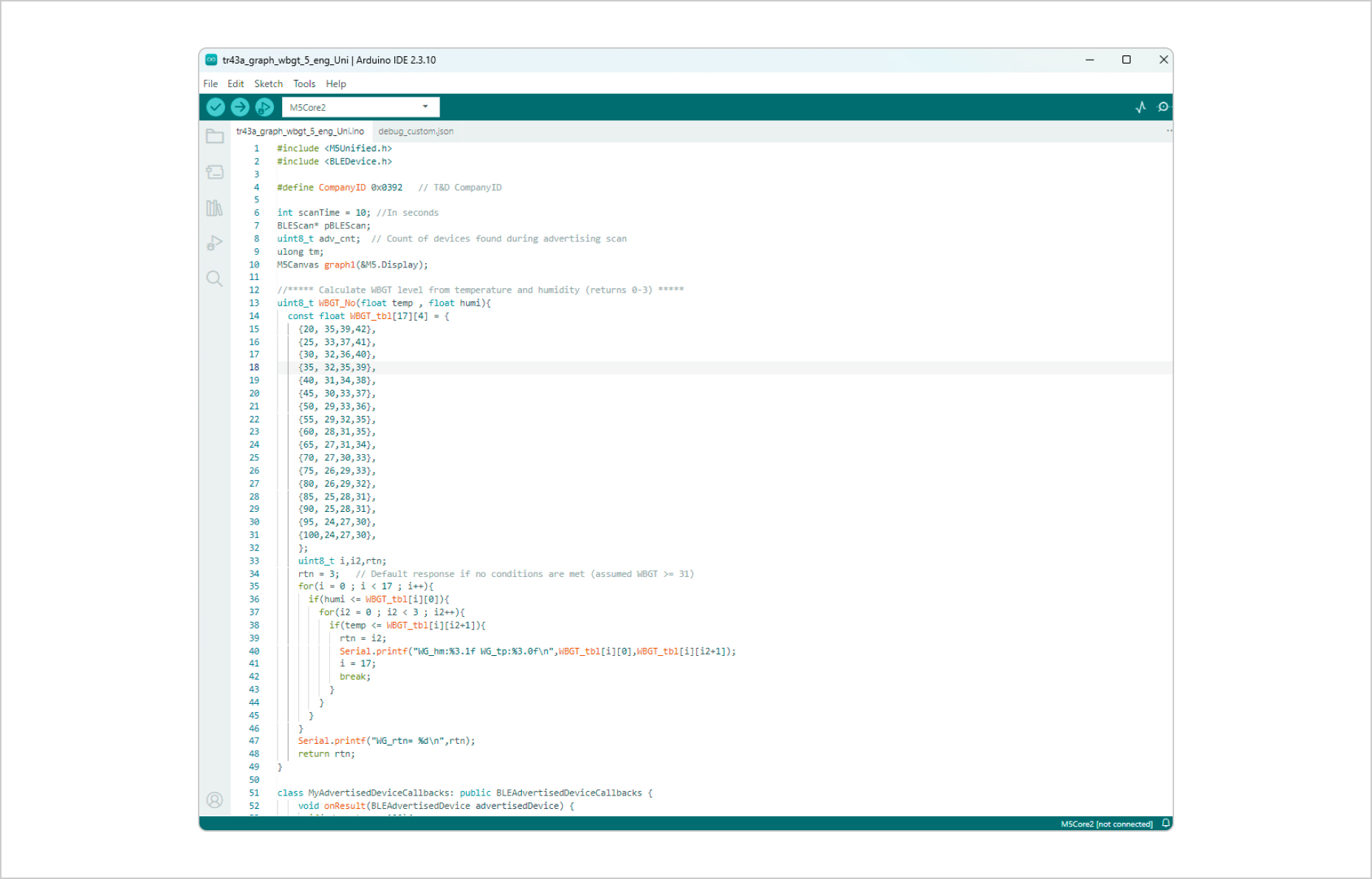Minimize the Arduino IDE window
Screen dimensions: 1372x879
1089,60
